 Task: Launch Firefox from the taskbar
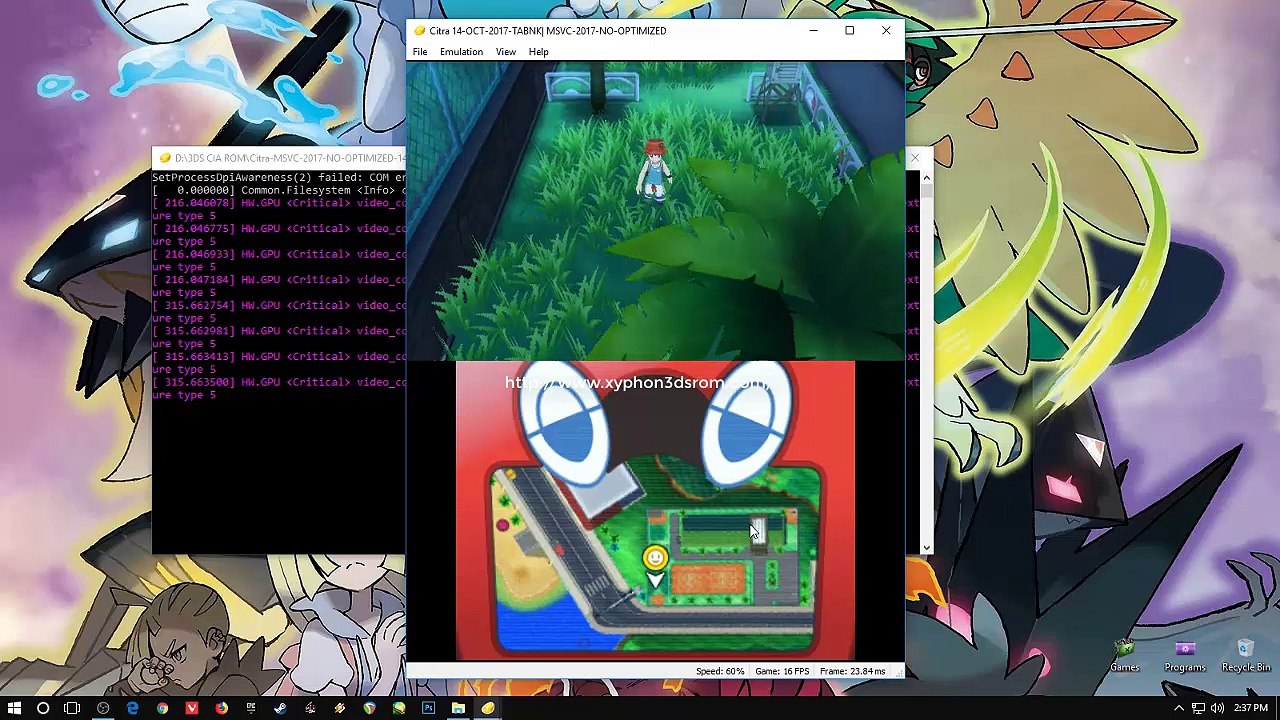click(x=221, y=708)
